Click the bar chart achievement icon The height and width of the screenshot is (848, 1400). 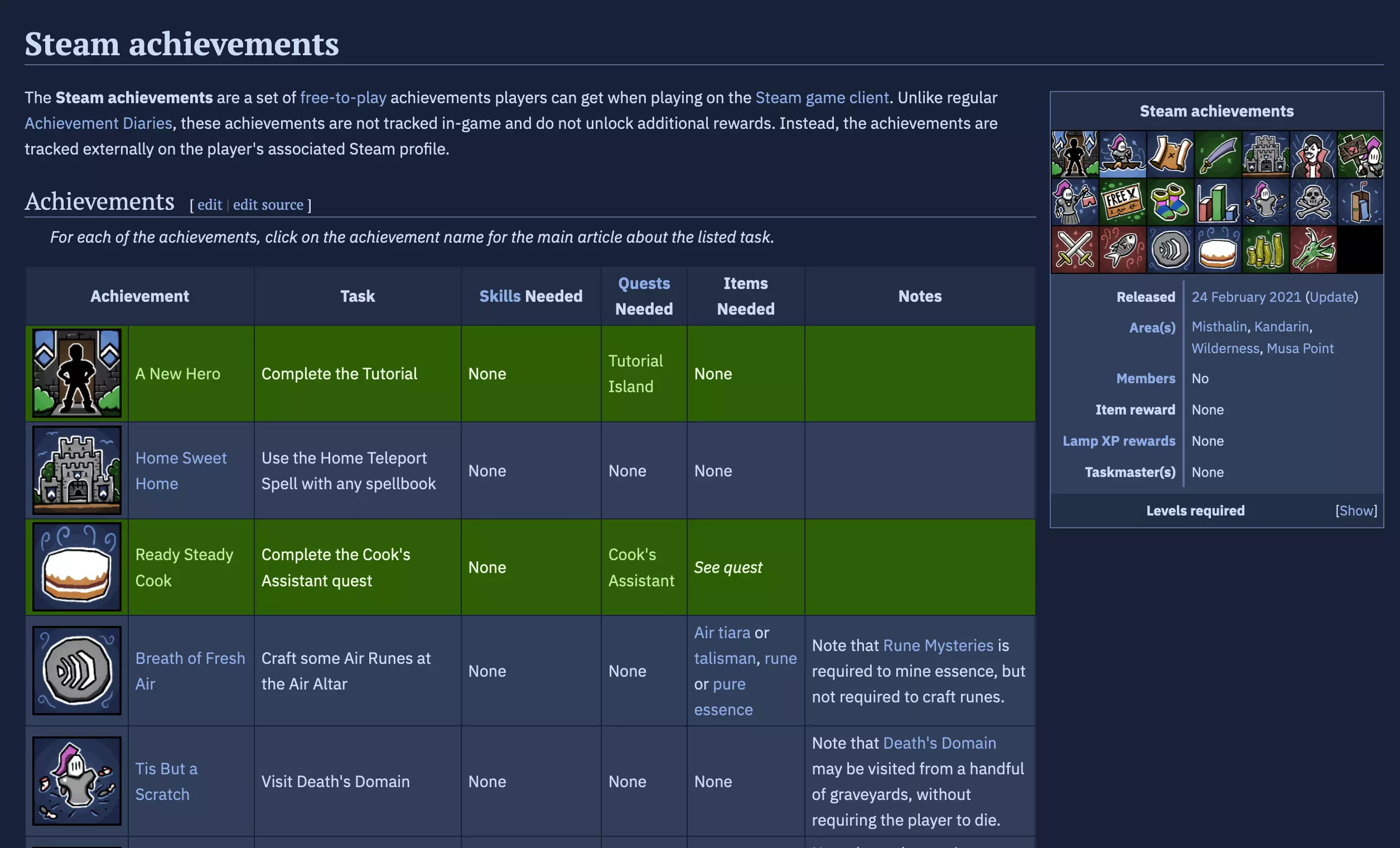click(x=1218, y=203)
